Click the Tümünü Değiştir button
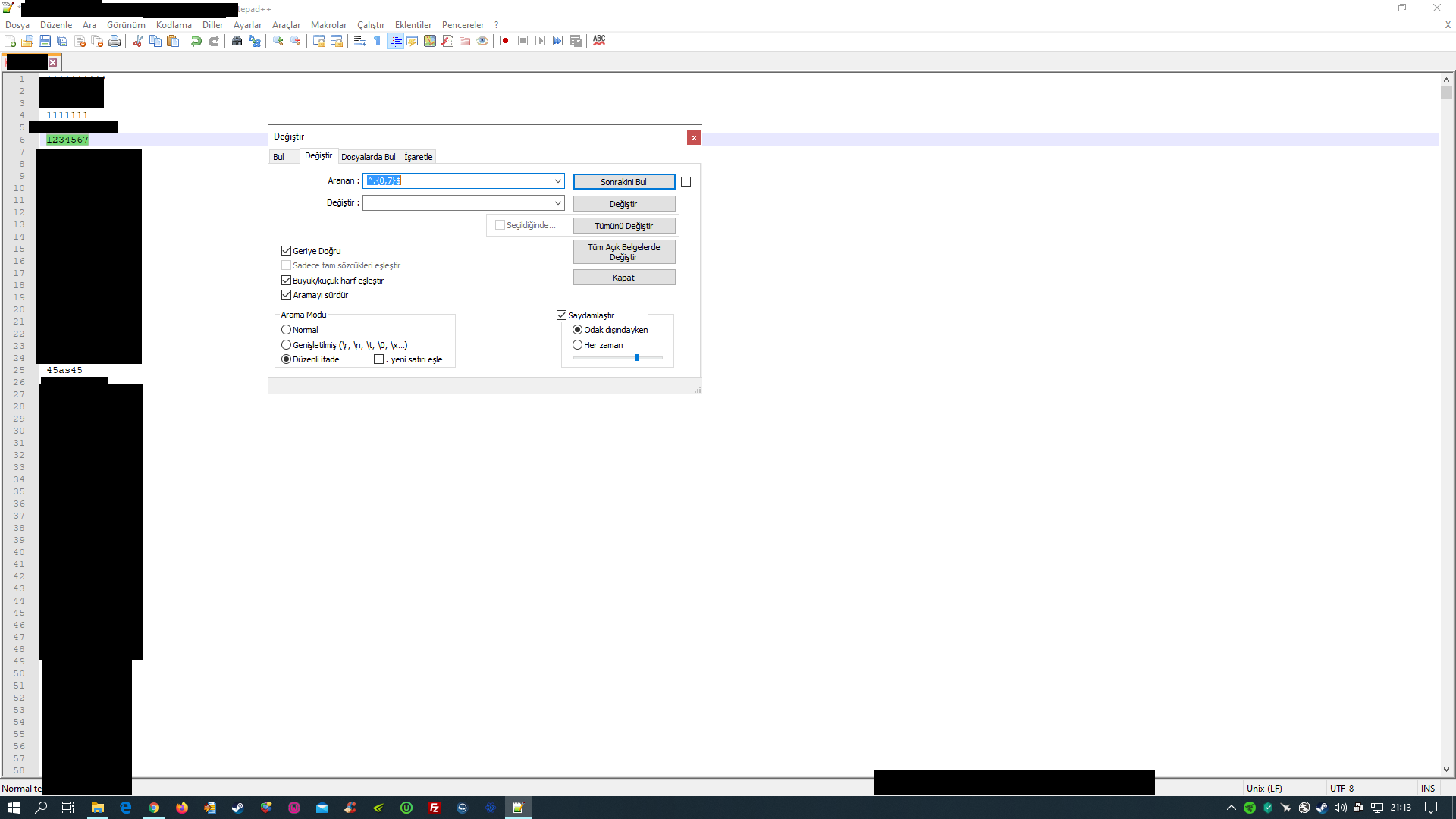The width and height of the screenshot is (1456, 819). 624,226
